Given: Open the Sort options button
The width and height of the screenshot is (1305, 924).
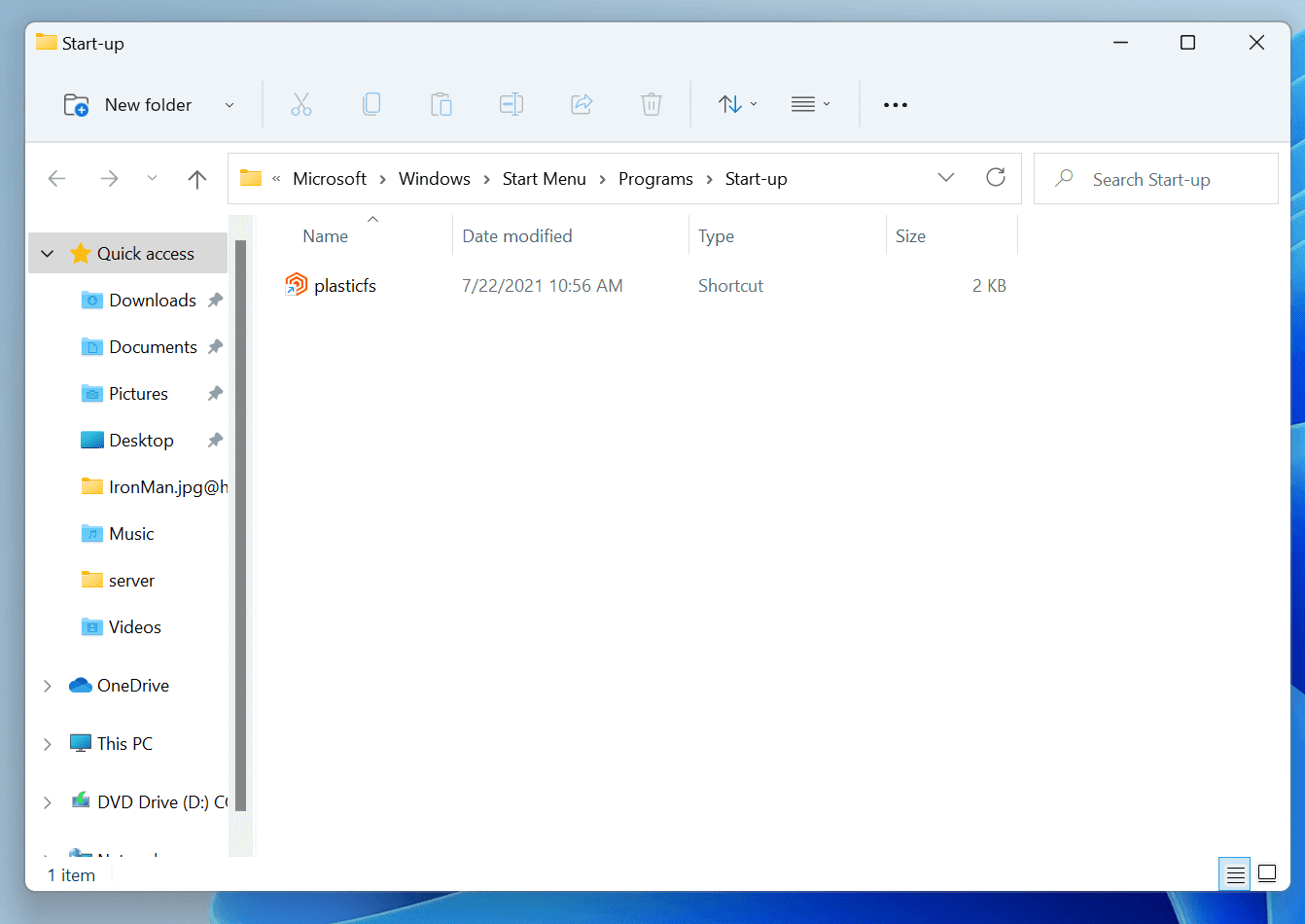Looking at the screenshot, I should (x=738, y=104).
